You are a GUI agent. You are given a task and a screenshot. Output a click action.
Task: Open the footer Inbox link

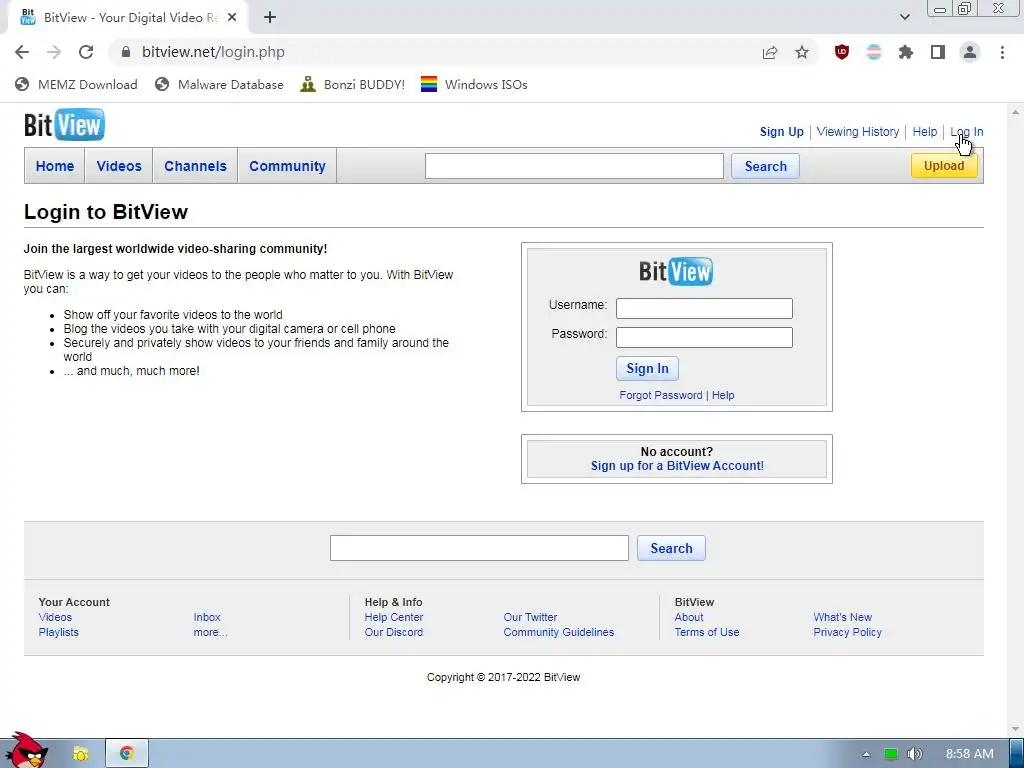(x=207, y=617)
